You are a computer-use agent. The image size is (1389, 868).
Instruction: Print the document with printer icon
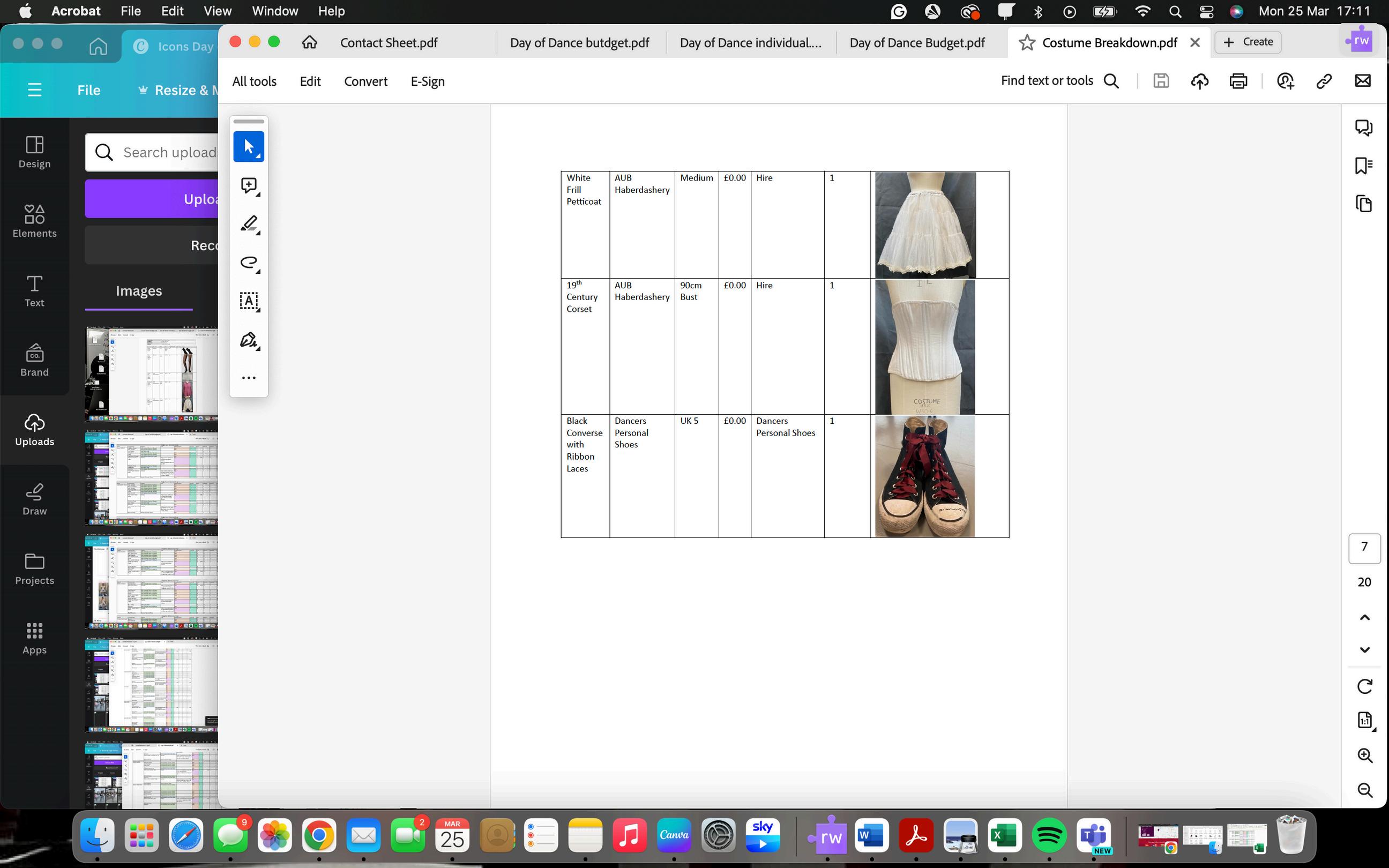[1238, 81]
